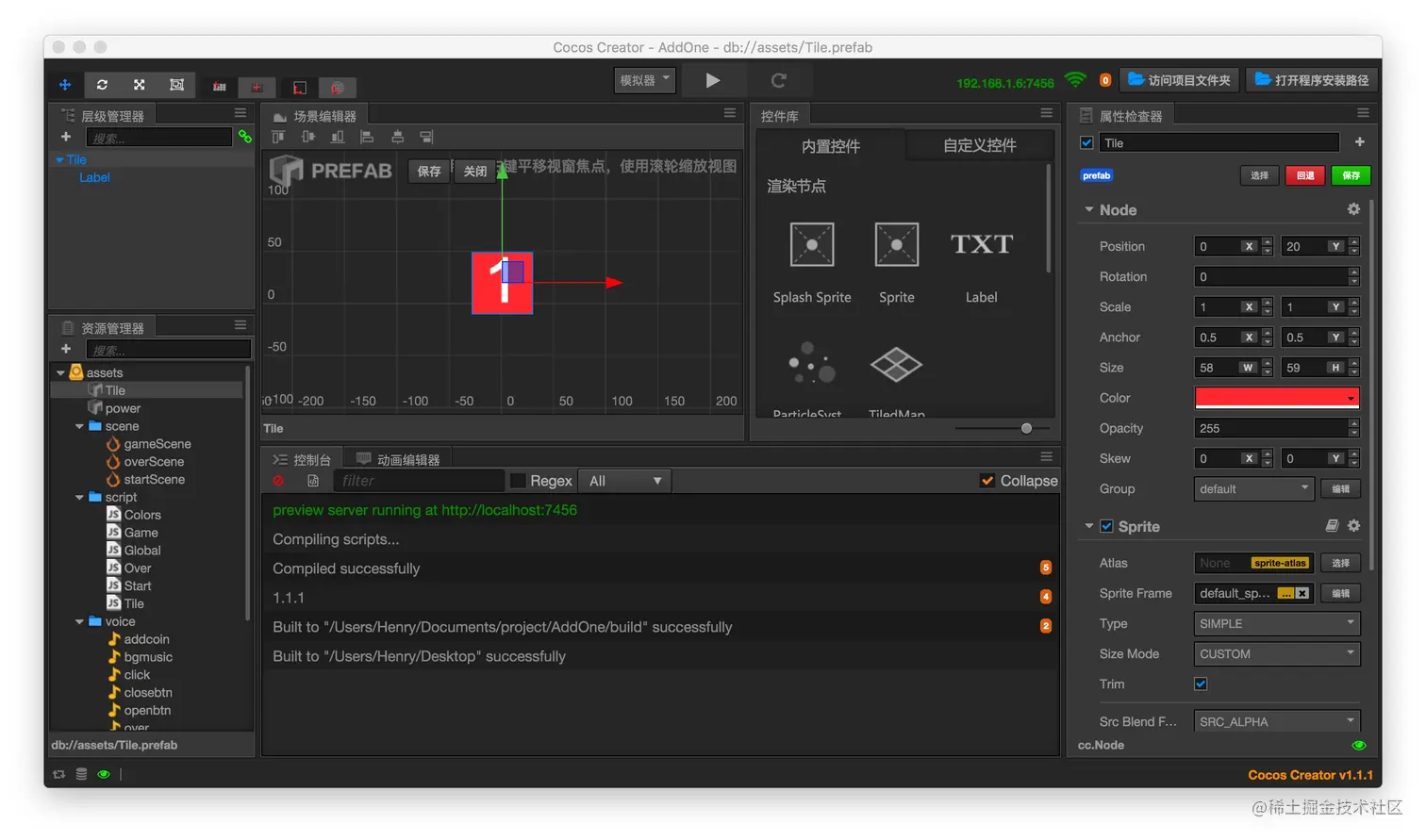This screenshot has width=1426, height=840.
Task: Add node with hierarchy plus icon
Action: tap(66, 138)
